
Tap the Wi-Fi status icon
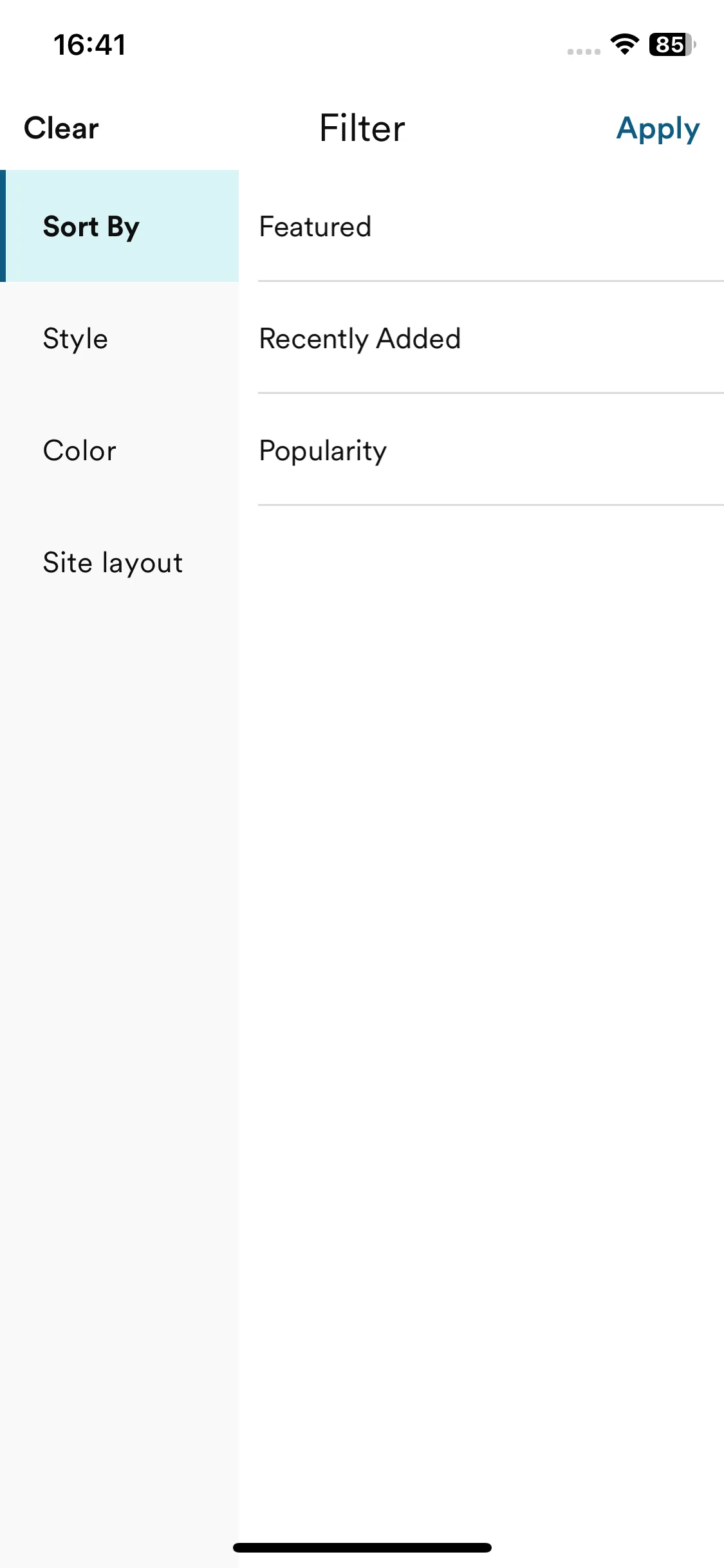tap(624, 44)
